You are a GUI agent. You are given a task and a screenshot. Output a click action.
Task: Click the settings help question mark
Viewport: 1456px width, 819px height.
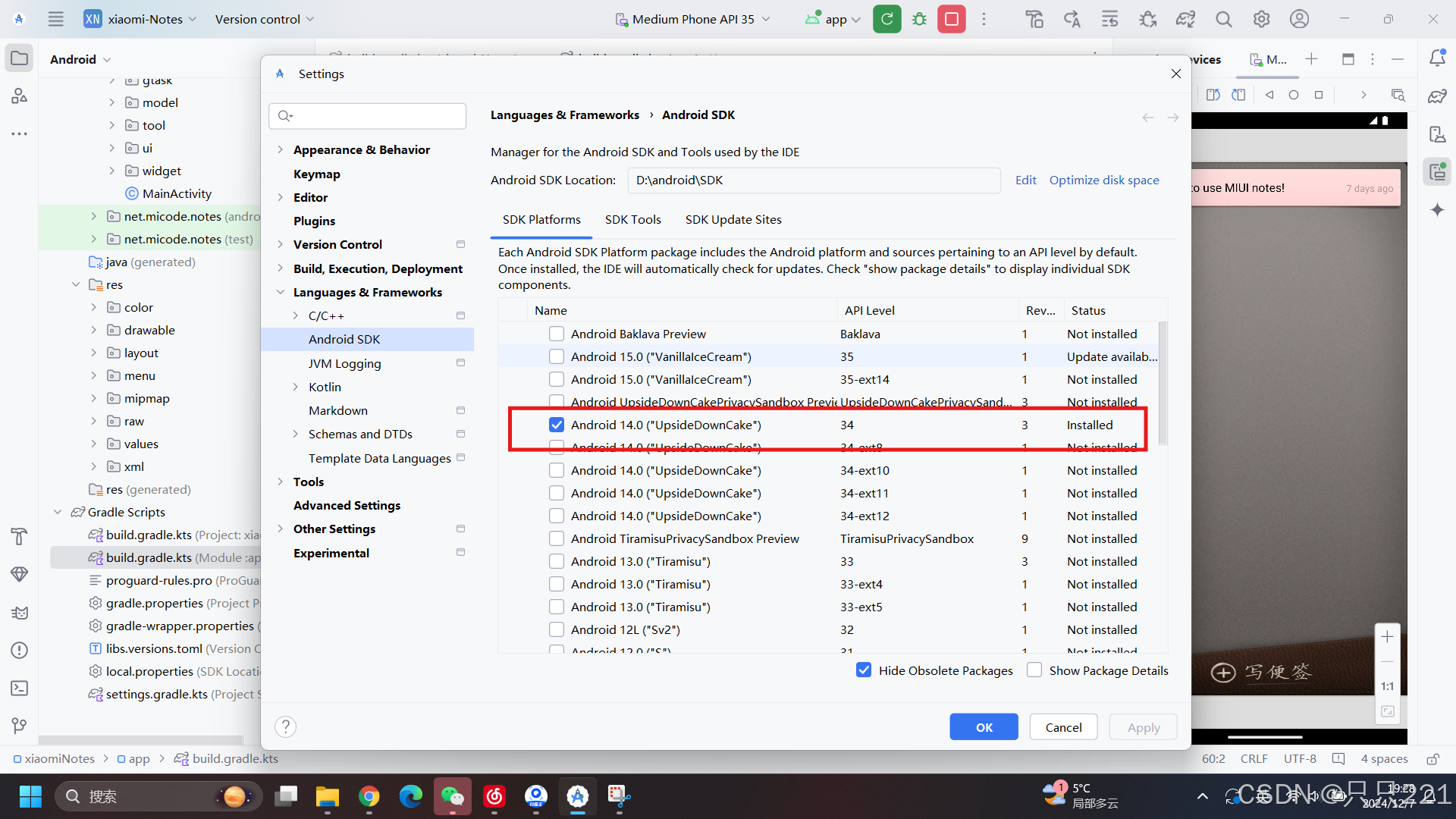[x=285, y=726]
